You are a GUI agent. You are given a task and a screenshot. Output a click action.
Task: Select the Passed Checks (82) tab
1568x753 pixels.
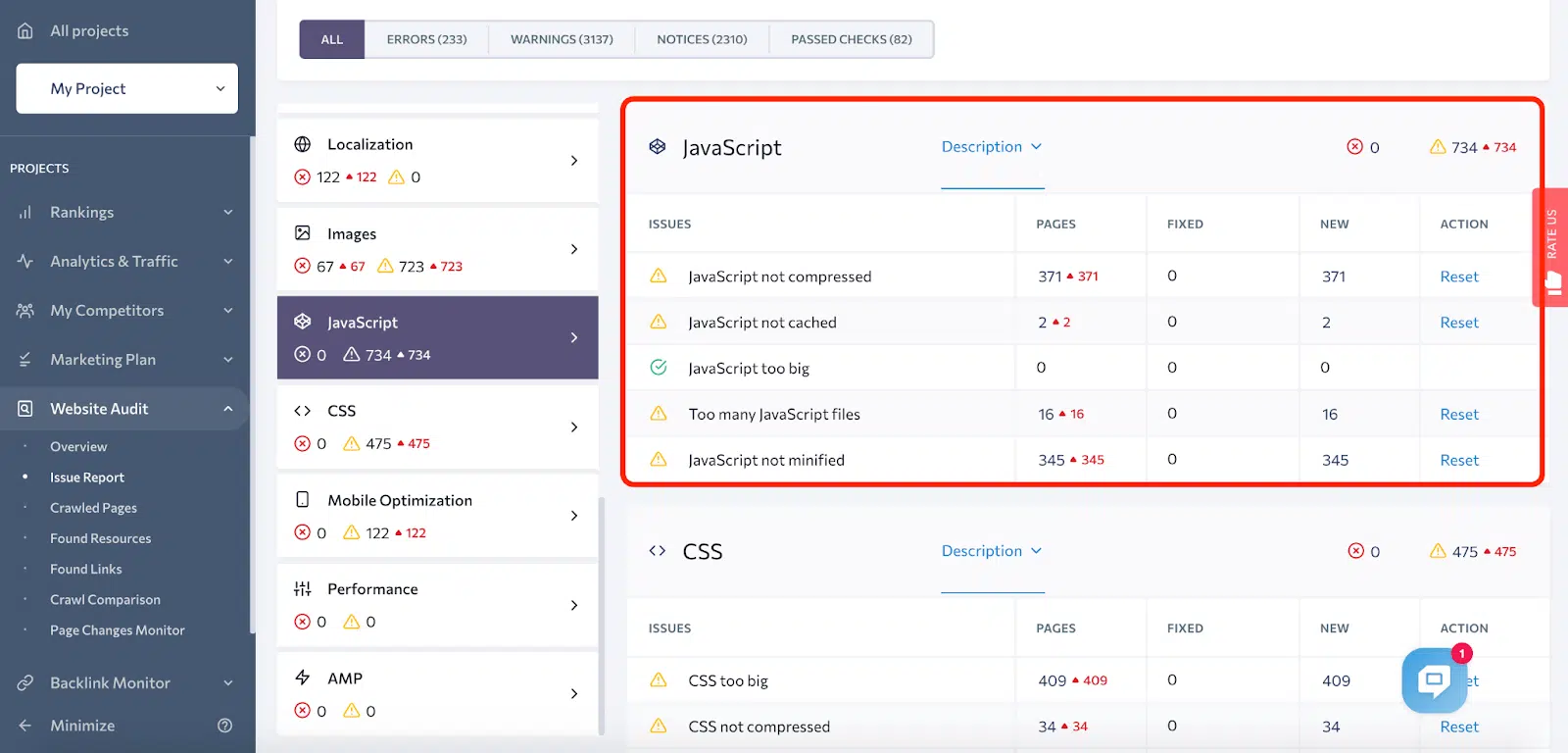point(851,39)
